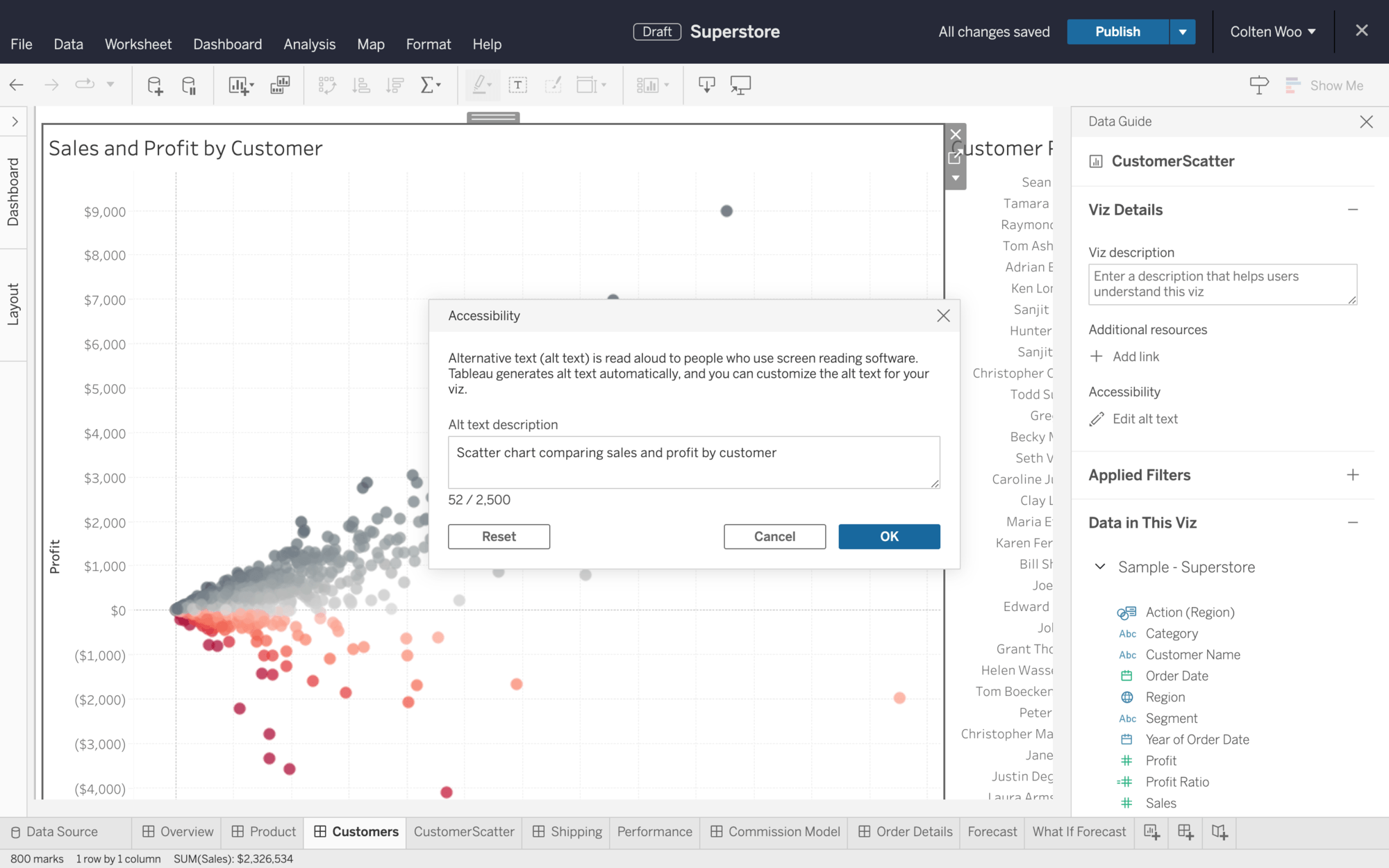The image size is (1389, 868).
Task: Expand the Applied Filters section
Action: [1353, 474]
